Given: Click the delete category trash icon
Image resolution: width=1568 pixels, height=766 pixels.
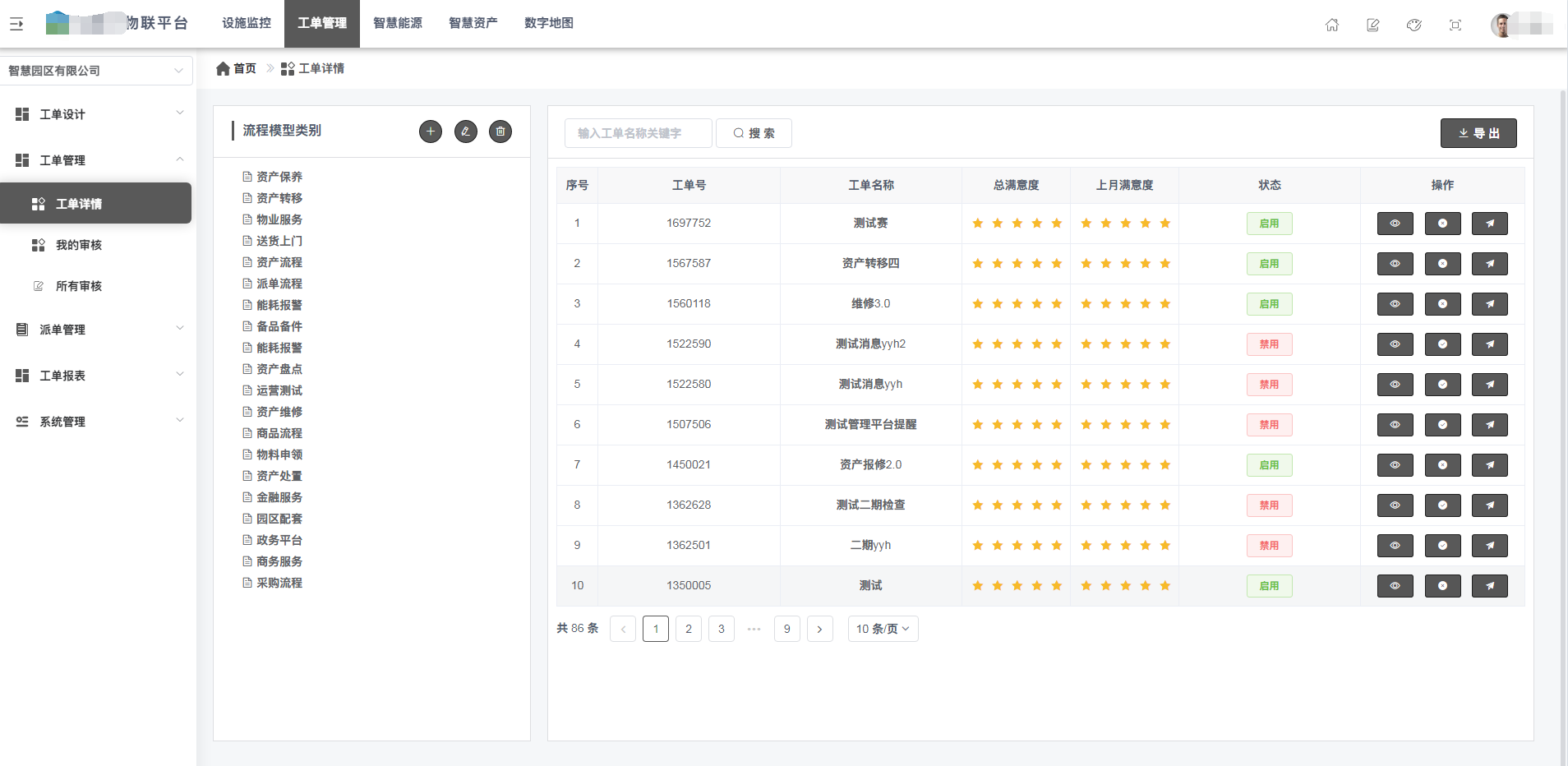Looking at the screenshot, I should [x=500, y=132].
